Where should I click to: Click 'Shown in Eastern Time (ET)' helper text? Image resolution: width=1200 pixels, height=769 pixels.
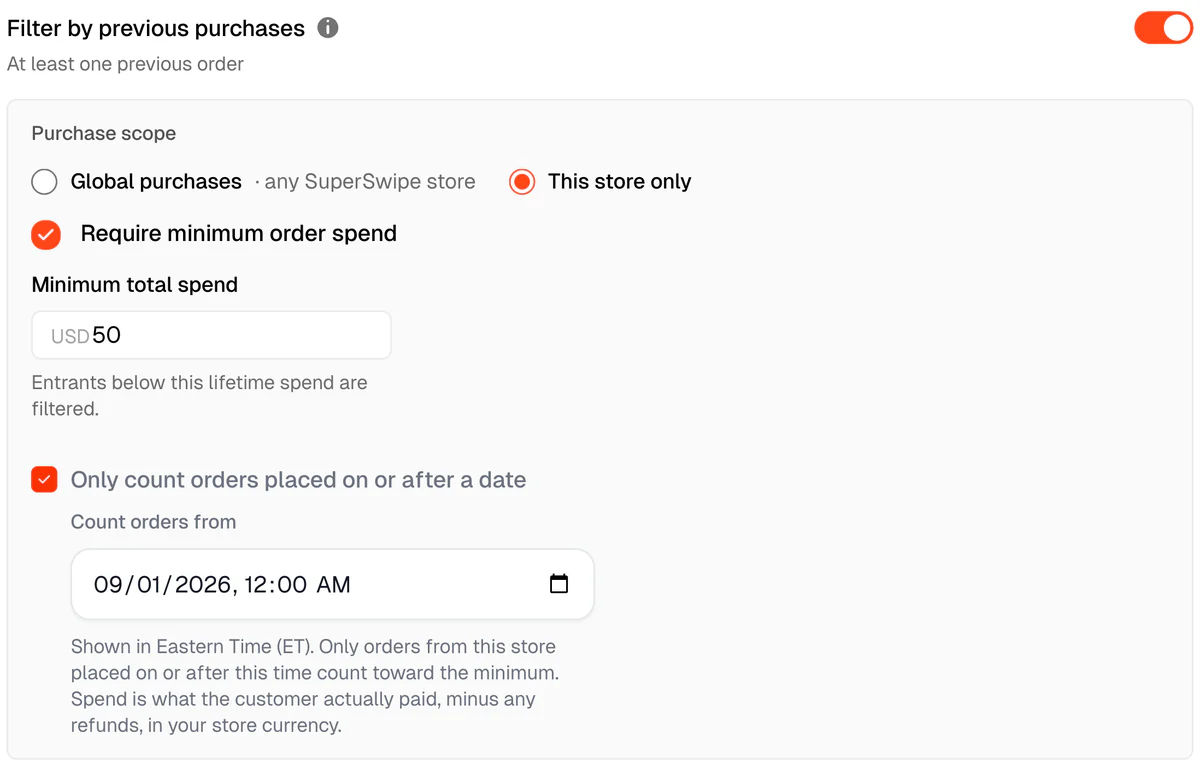click(x=316, y=686)
